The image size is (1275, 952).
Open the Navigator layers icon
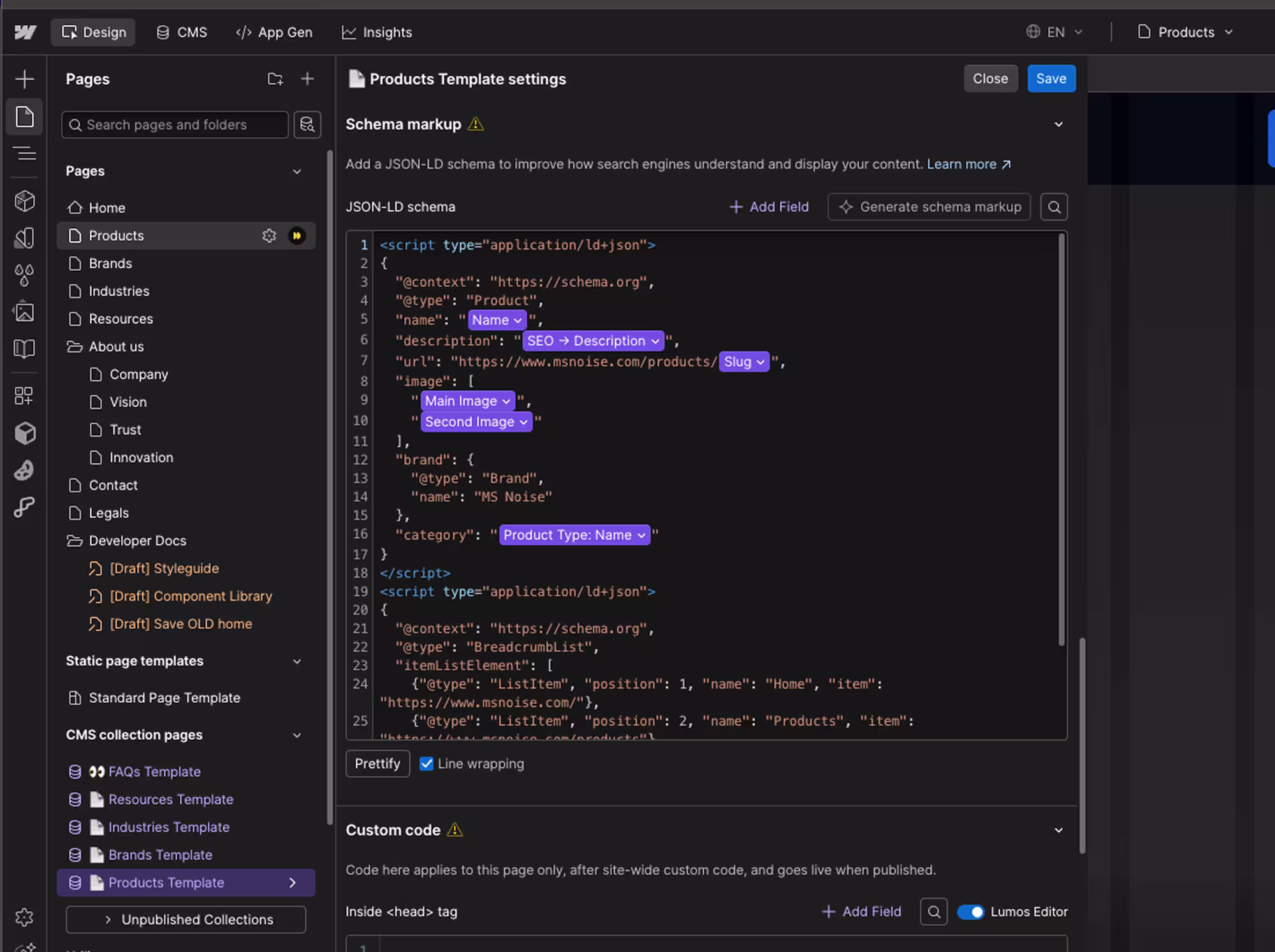[x=24, y=154]
